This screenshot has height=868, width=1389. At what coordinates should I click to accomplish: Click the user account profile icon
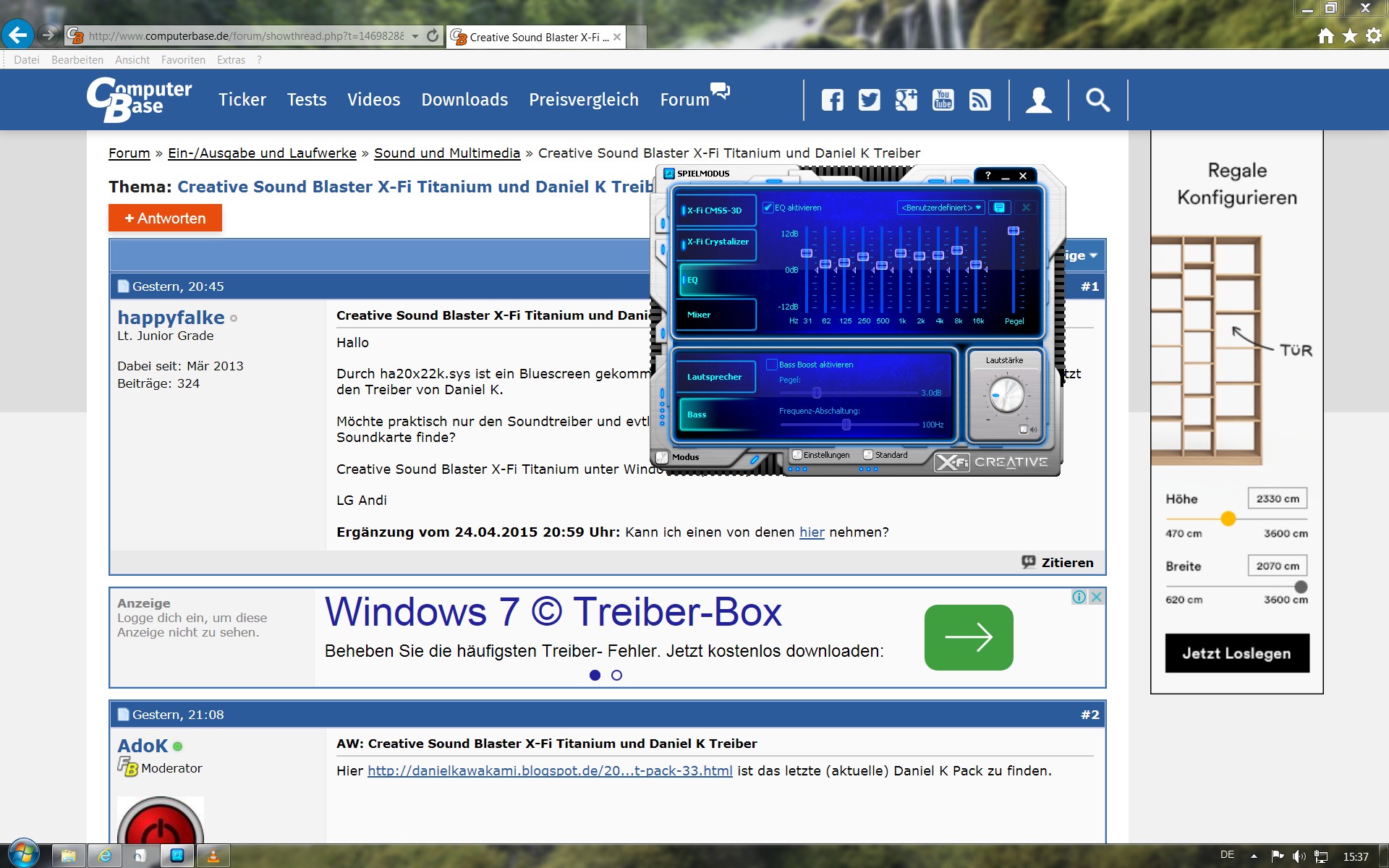pyautogui.click(x=1038, y=100)
